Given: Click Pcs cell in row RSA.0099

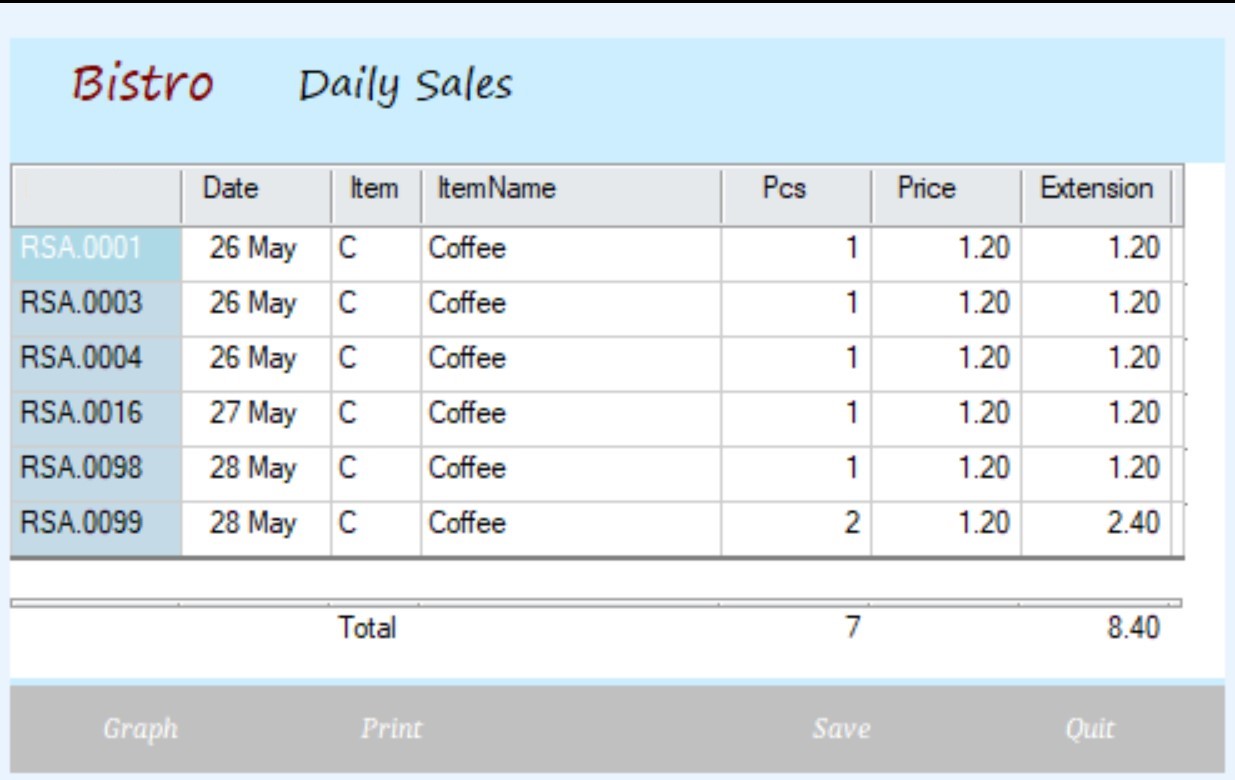Looking at the screenshot, I should pyautogui.click(x=796, y=524).
